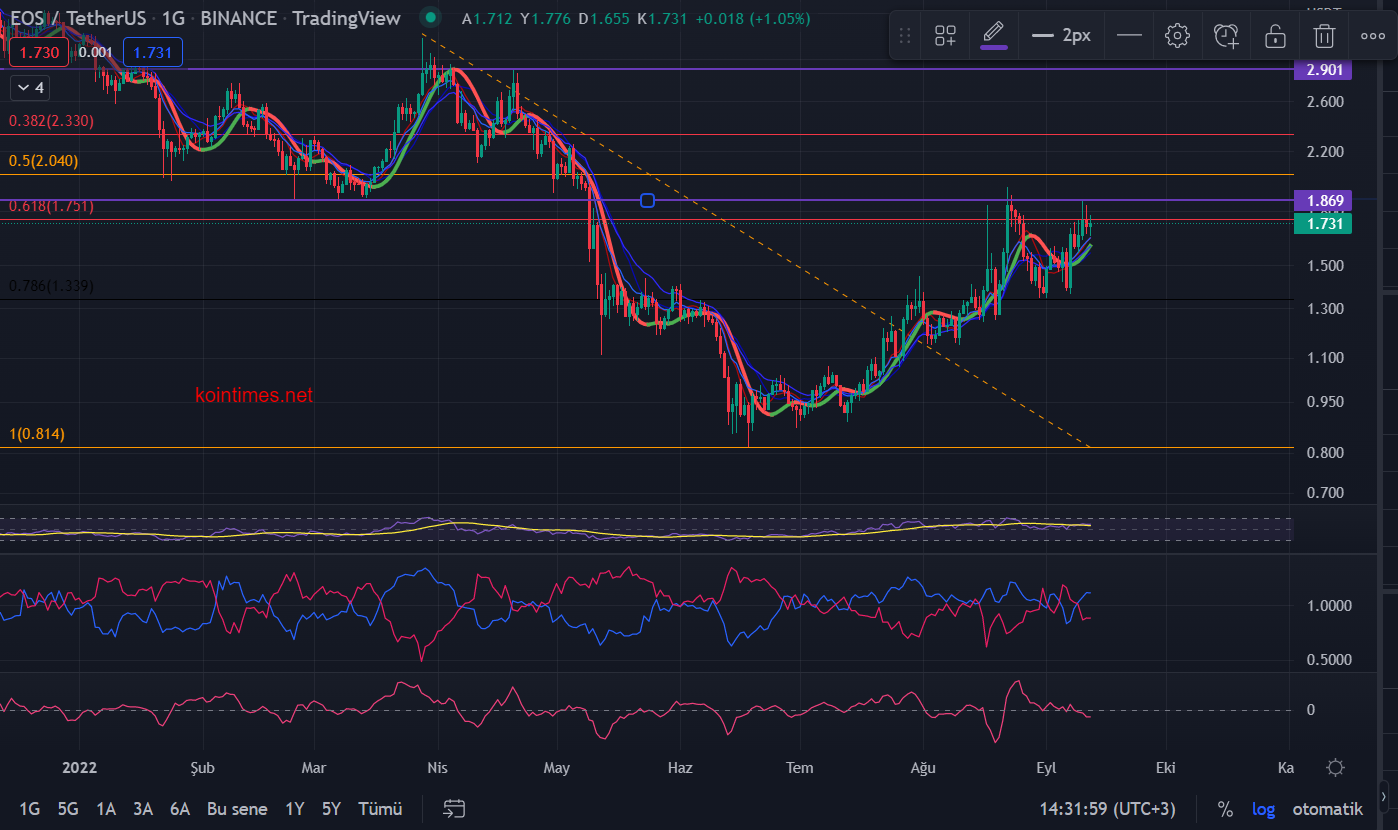Screen dimensions: 1398x830
Task: Select the 1A time range
Action: 106,808
